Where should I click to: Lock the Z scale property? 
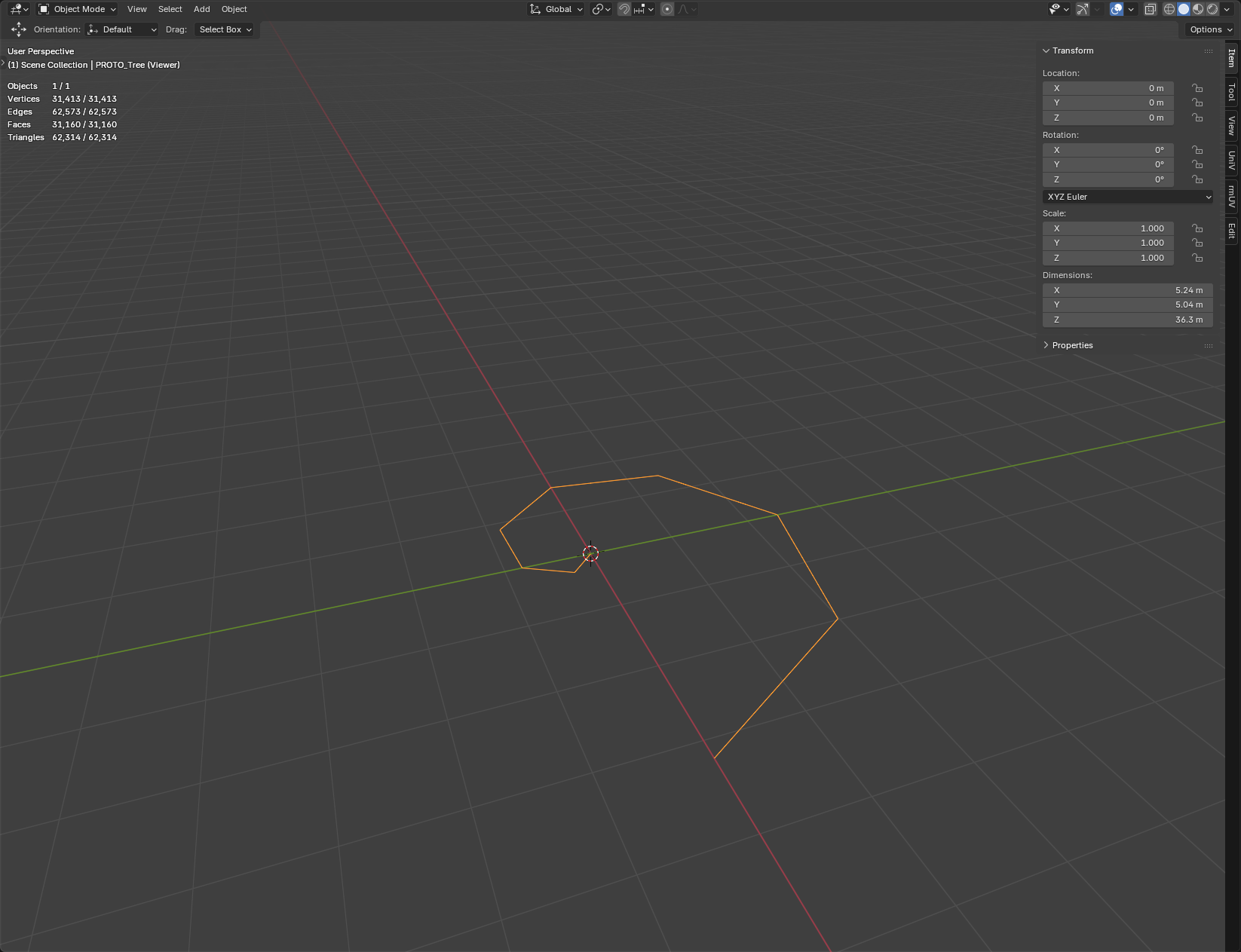click(x=1197, y=258)
